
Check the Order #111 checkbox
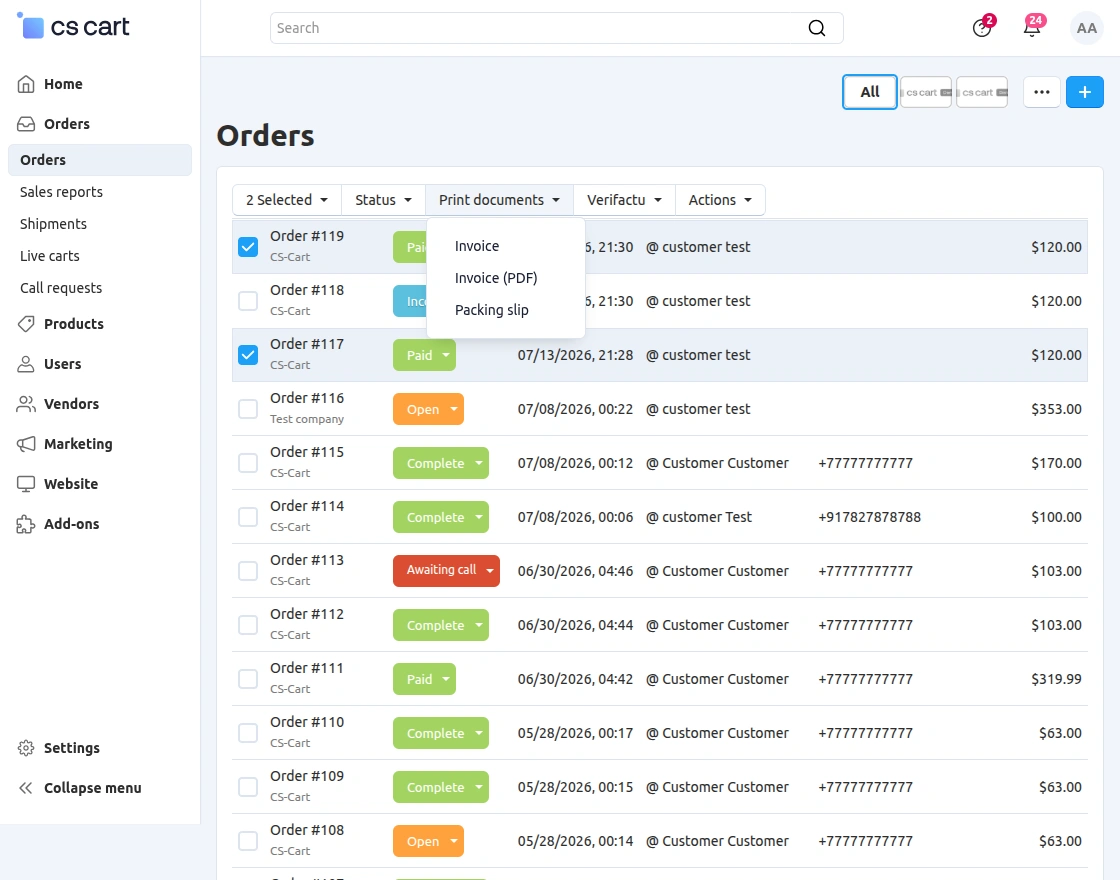point(248,679)
